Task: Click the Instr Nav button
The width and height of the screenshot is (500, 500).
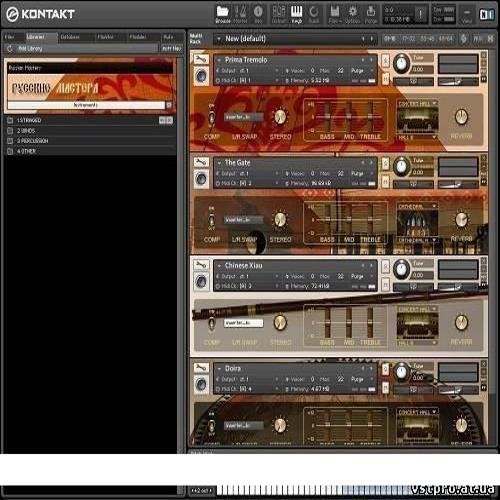Action: point(171,49)
